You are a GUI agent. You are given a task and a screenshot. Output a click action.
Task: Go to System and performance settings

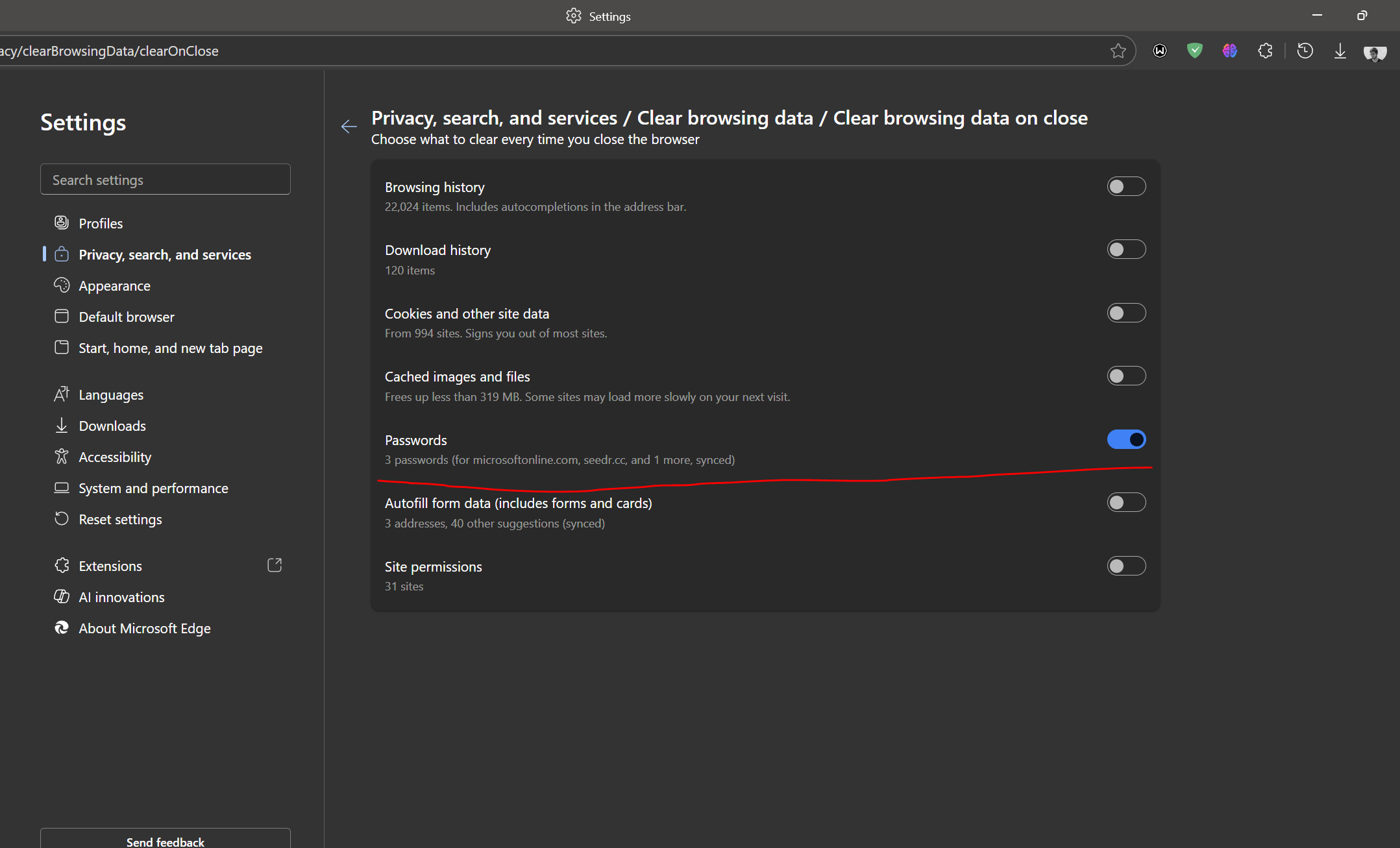pyautogui.click(x=153, y=489)
